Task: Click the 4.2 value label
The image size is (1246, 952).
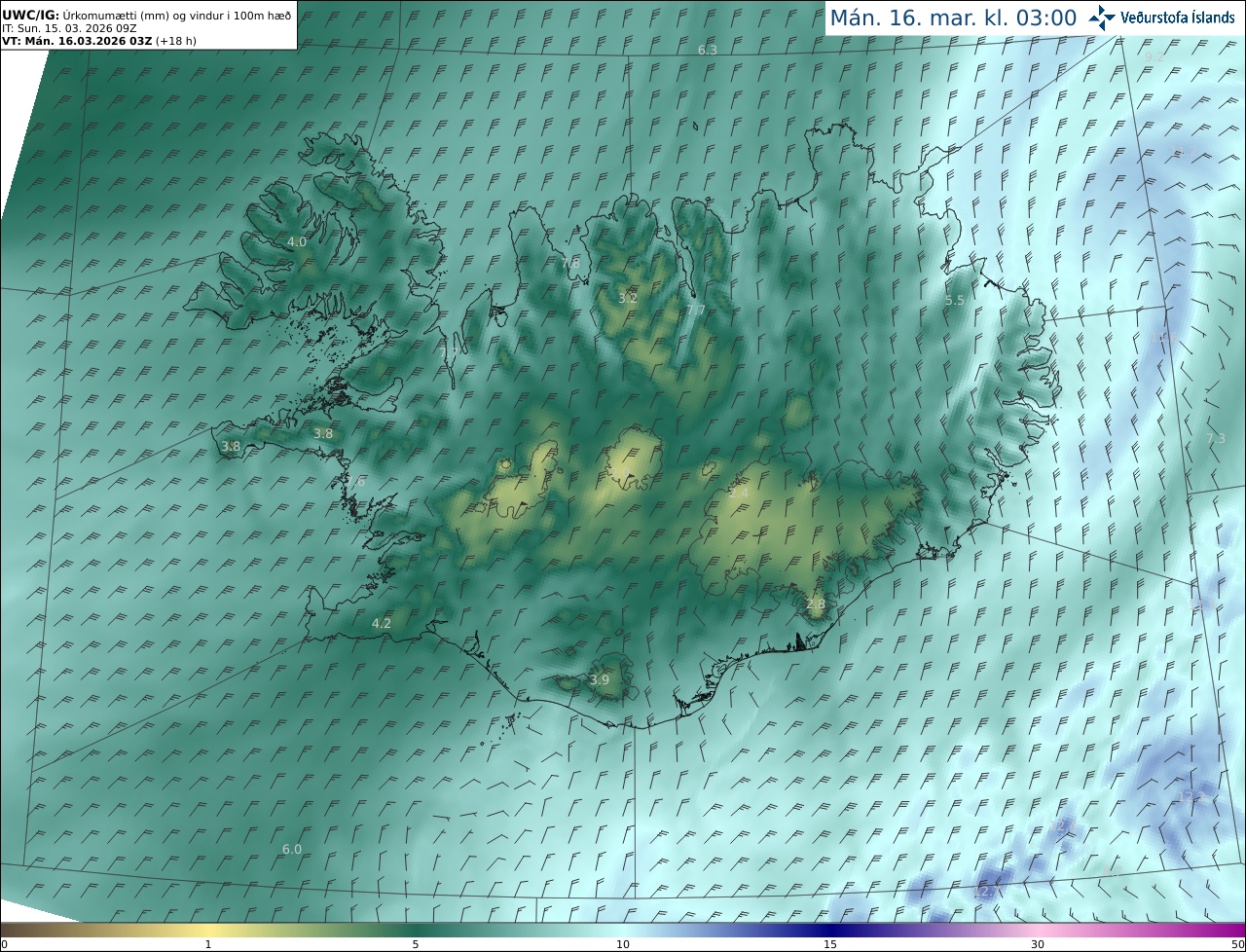Action: coord(382,623)
